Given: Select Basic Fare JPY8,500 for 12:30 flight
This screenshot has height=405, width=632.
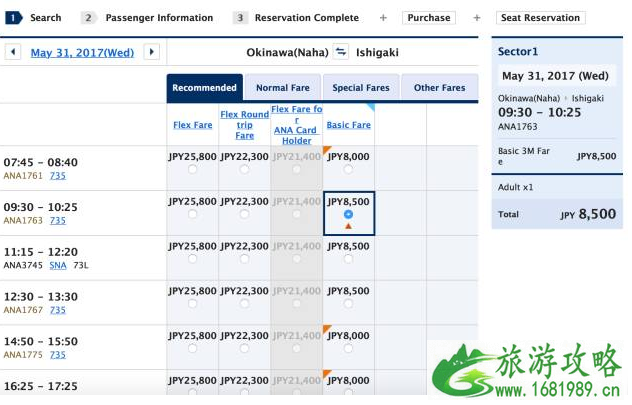Looking at the screenshot, I should 348,303.
